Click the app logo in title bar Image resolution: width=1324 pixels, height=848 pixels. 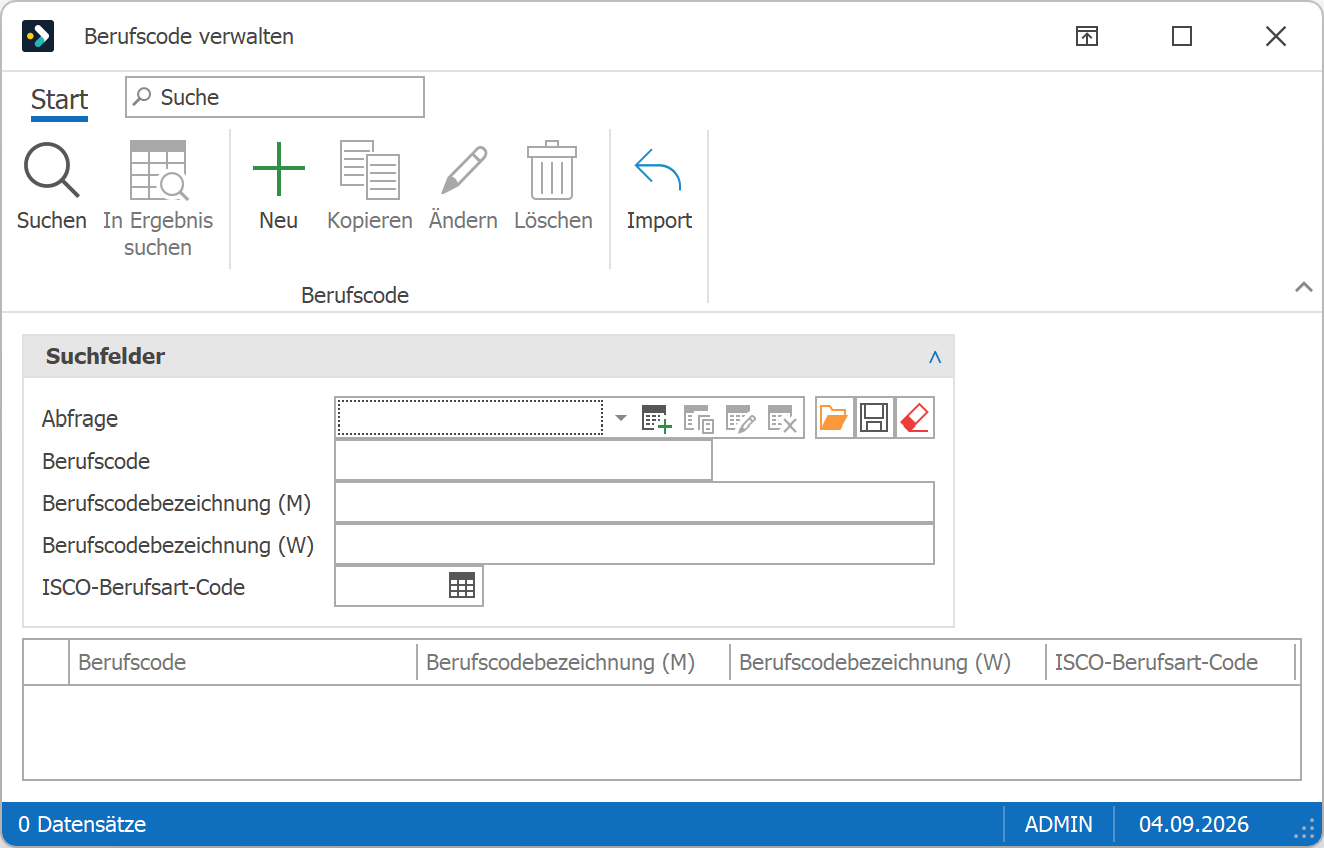pyautogui.click(x=38, y=36)
